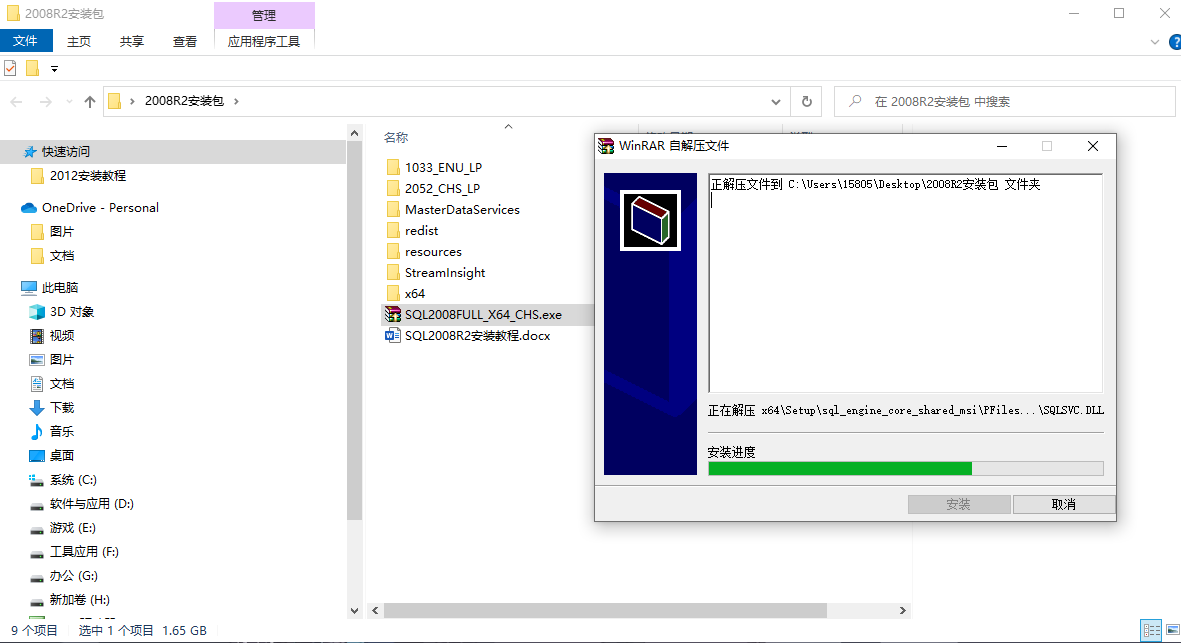Go back with the Back arrow

point(17,102)
